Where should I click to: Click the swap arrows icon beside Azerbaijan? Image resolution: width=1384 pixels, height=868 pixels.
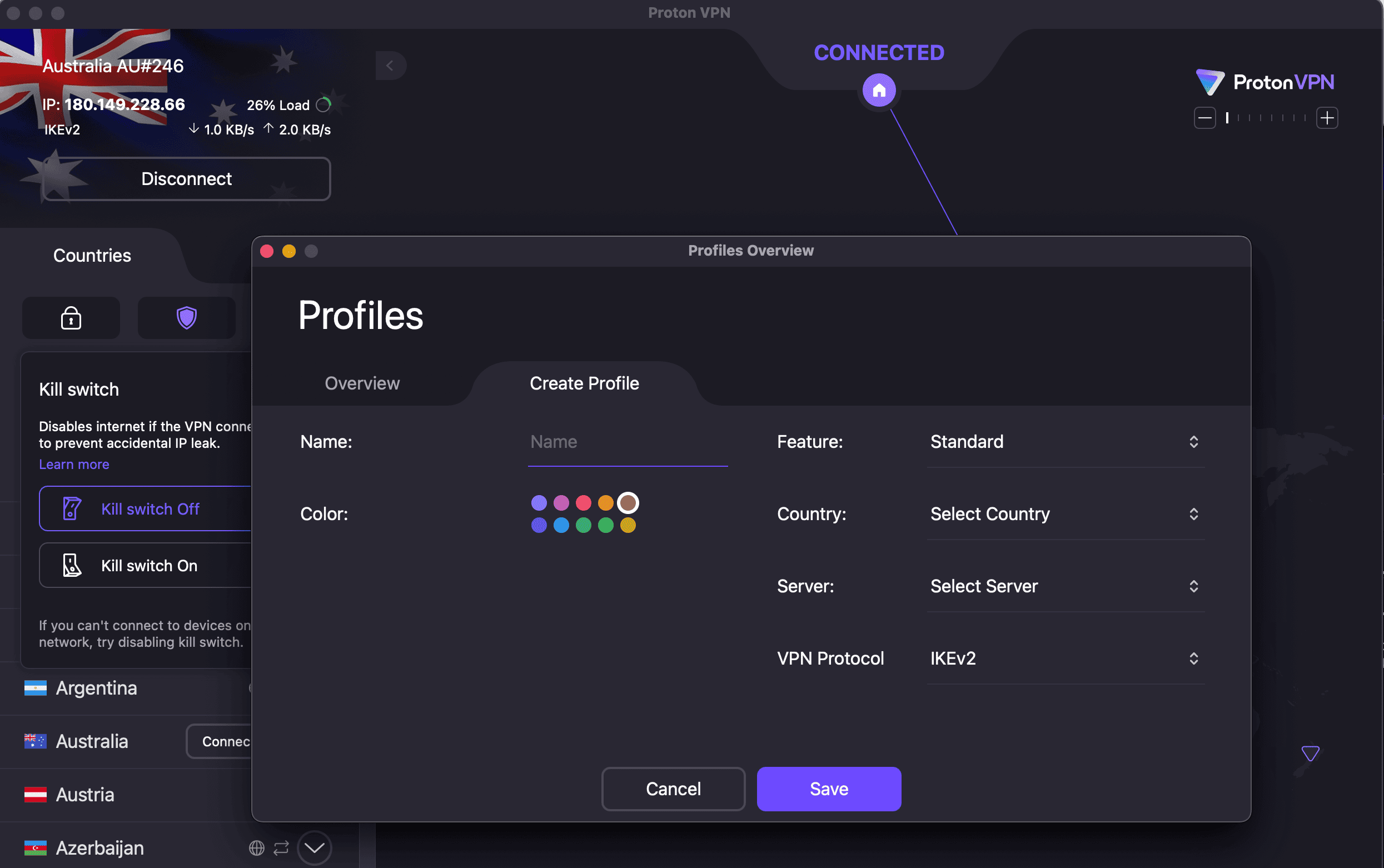click(282, 847)
